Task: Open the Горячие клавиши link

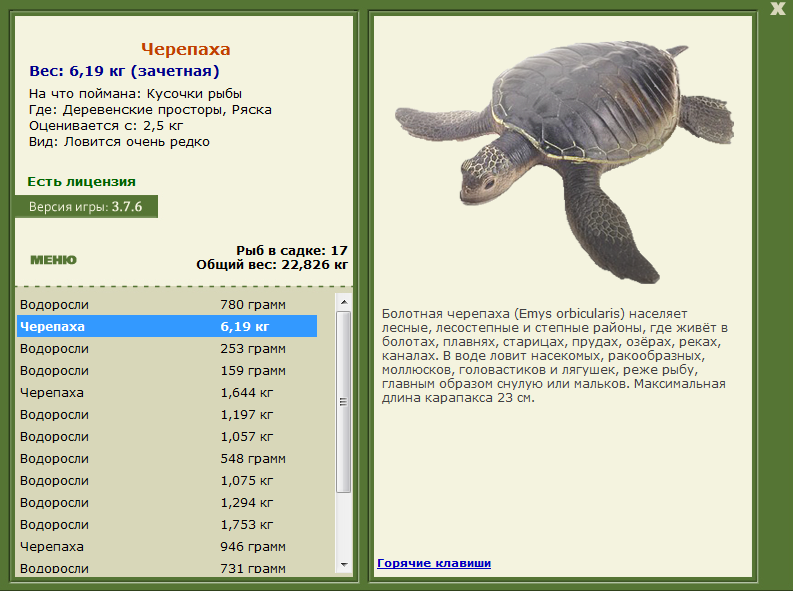Action: point(434,563)
